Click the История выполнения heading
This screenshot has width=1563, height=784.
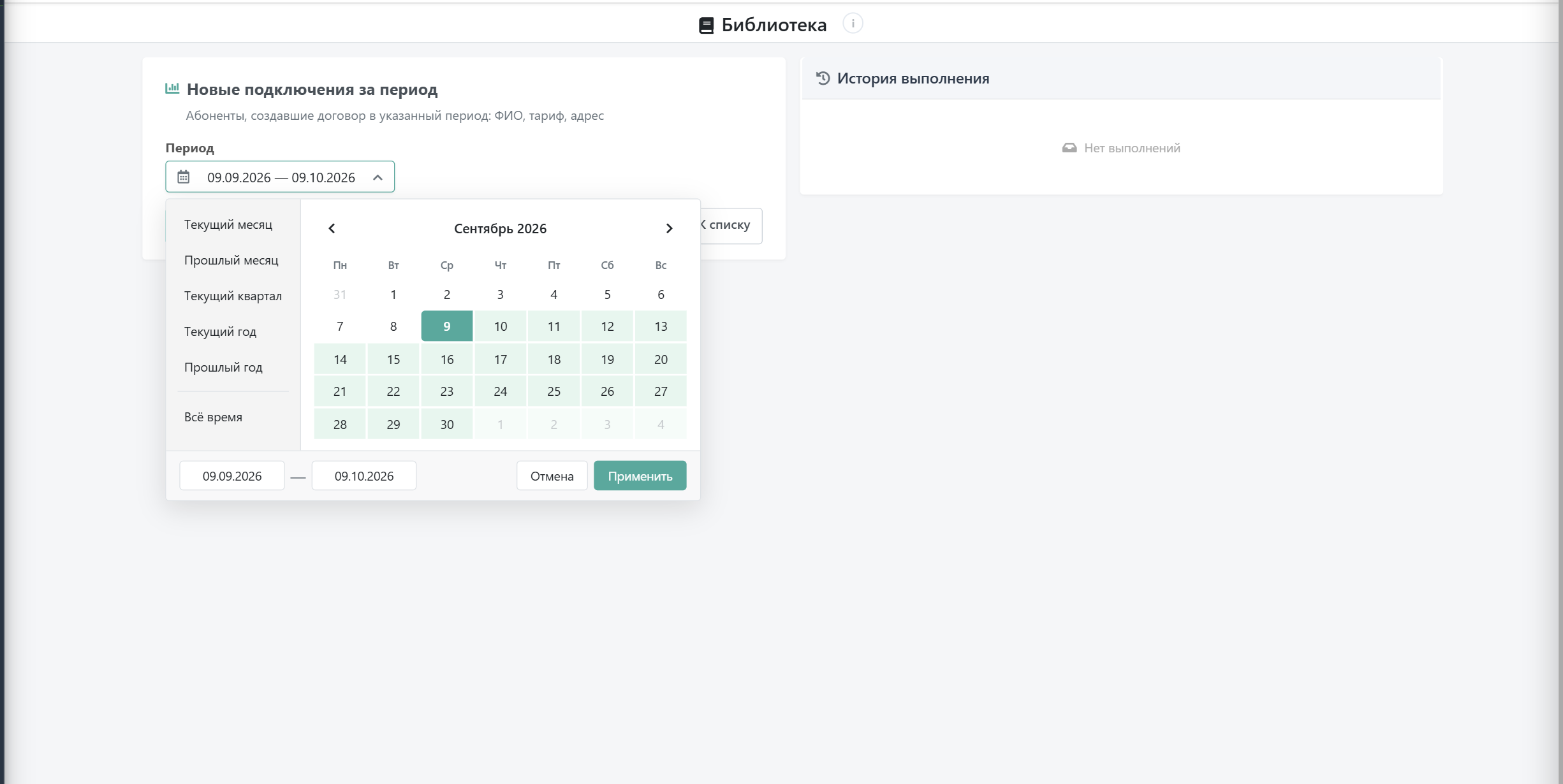pyautogui.click(x=913, y=78)
